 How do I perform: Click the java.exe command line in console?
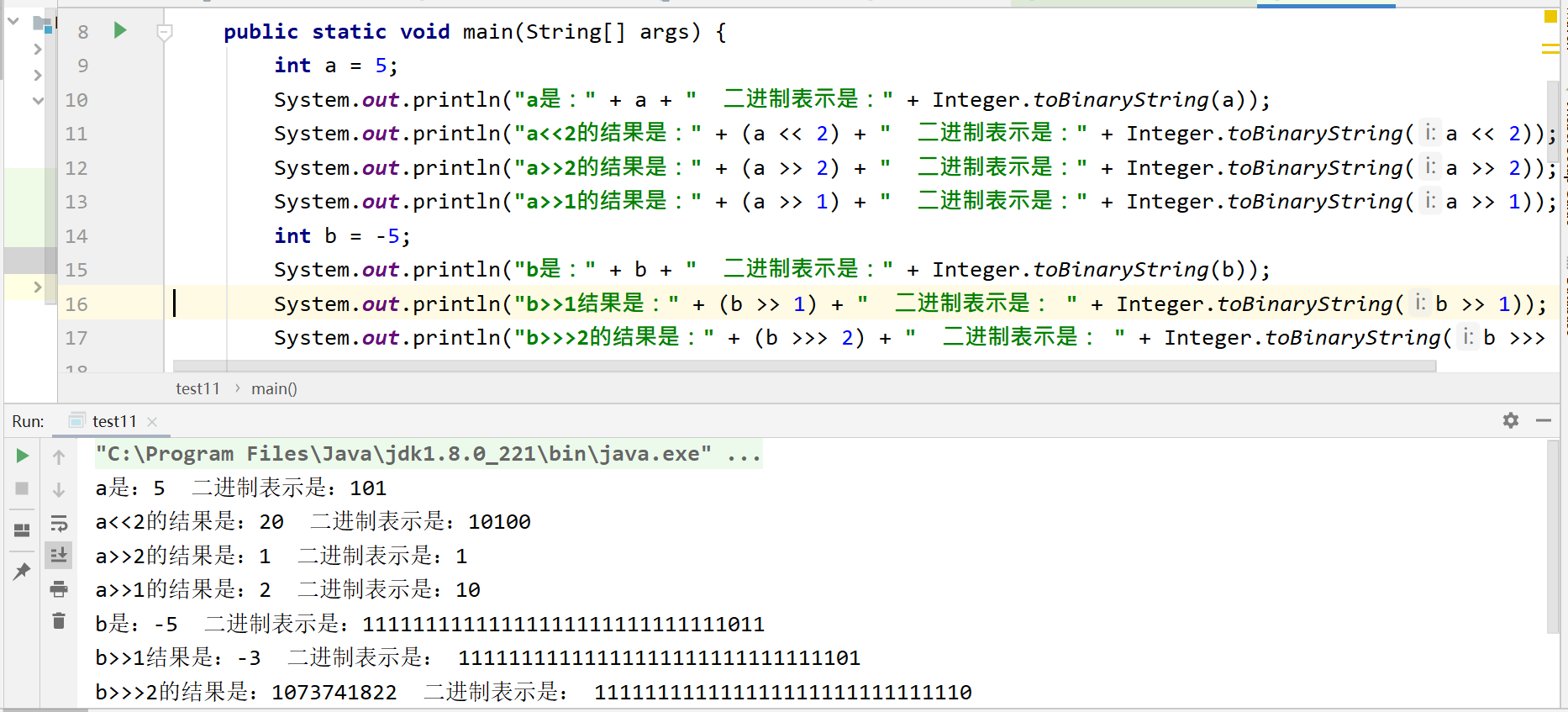click(x=429, y=454)
